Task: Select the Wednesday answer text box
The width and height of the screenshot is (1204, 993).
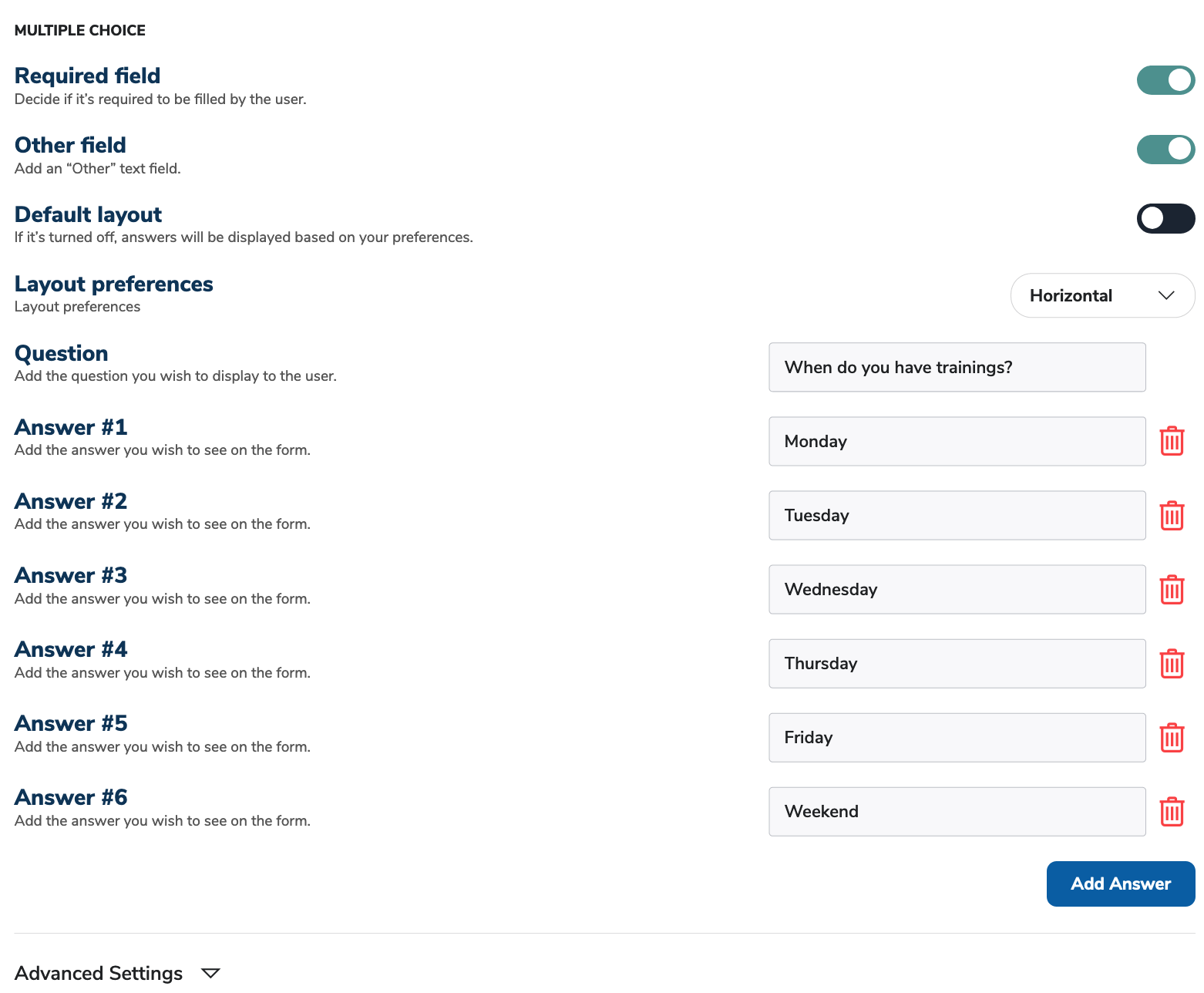Action: pos(957,590)
